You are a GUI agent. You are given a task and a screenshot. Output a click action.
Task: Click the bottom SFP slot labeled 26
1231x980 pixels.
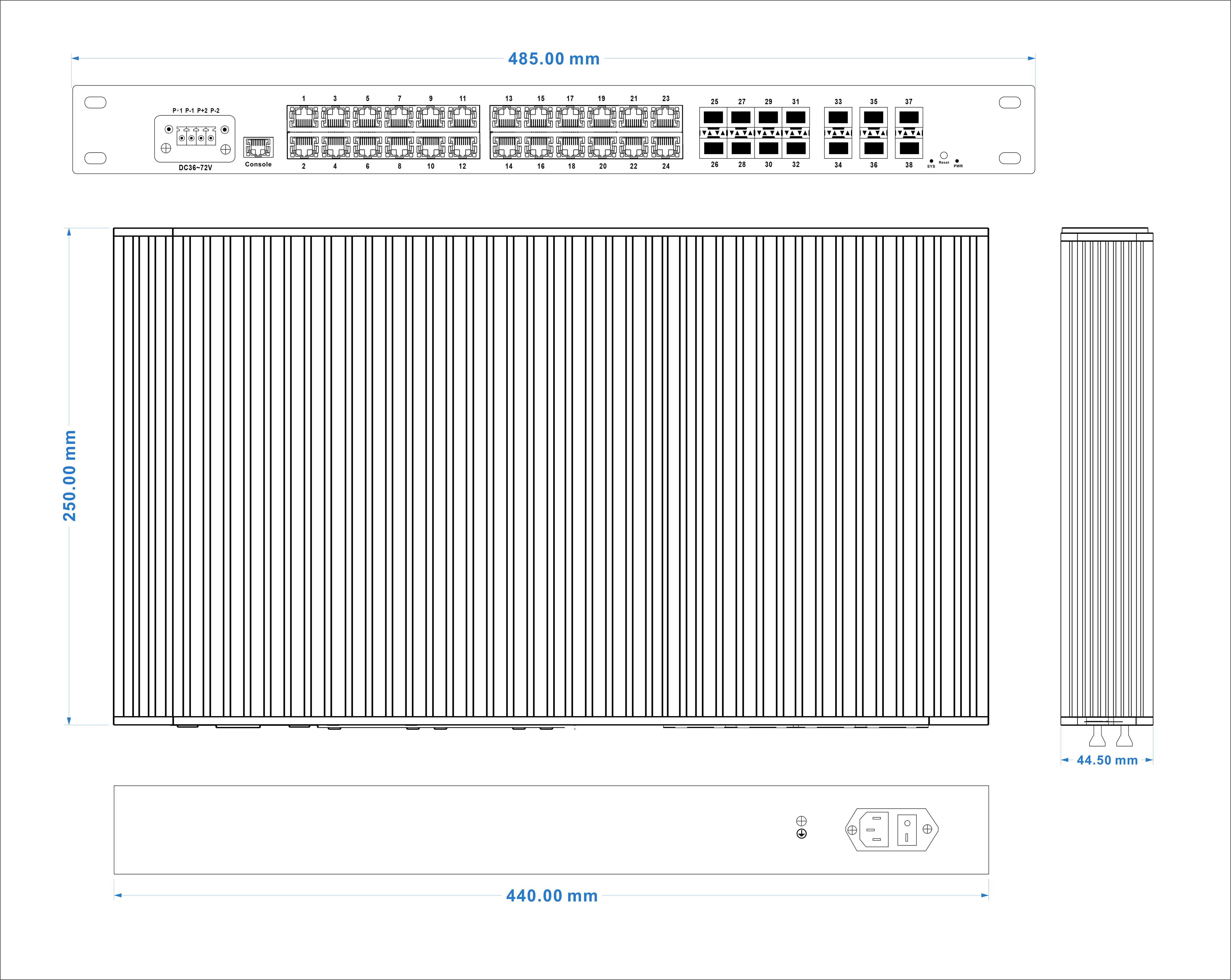point(714,148)
